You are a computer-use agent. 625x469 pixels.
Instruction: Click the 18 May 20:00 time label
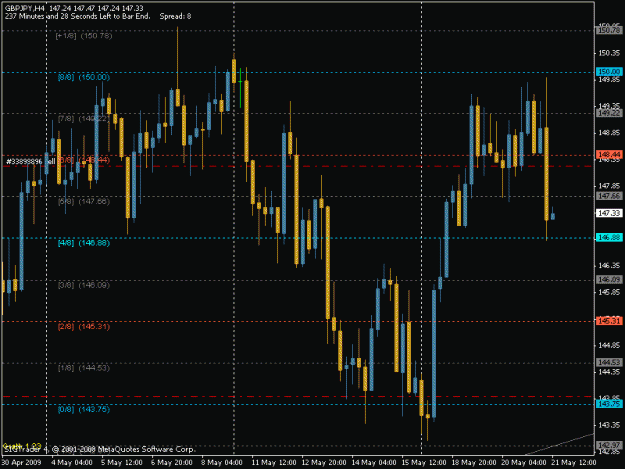click(x=474, y=463)
